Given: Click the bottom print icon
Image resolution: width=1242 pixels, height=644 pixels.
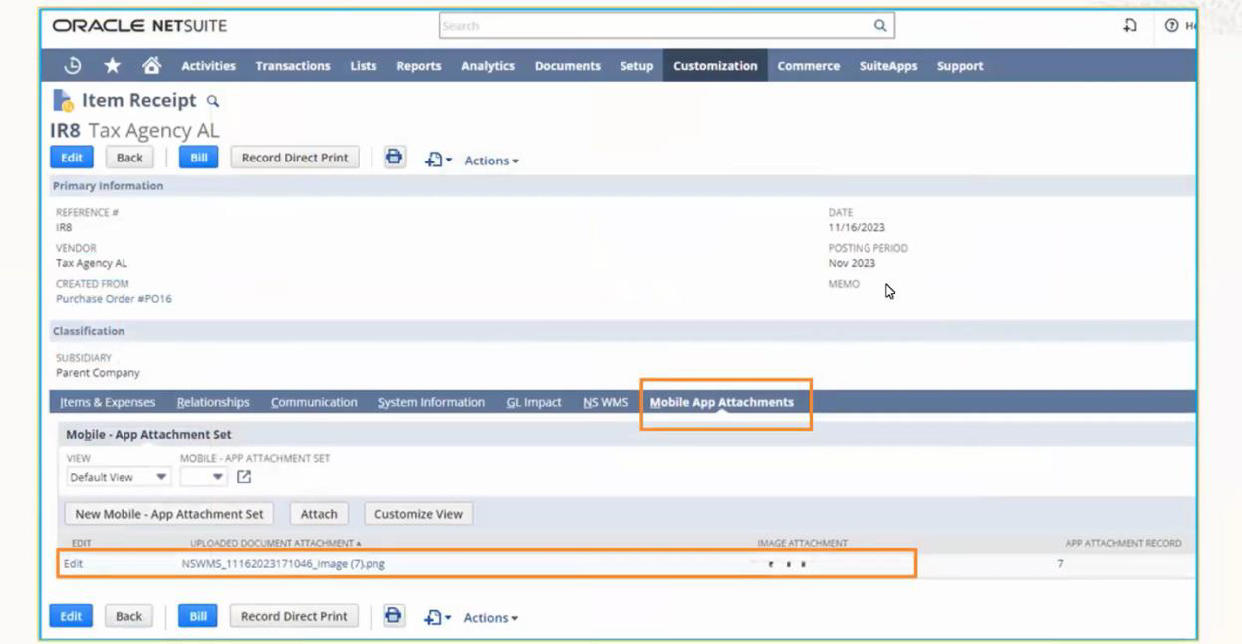Looking at the screenshot, I should 393,615.
